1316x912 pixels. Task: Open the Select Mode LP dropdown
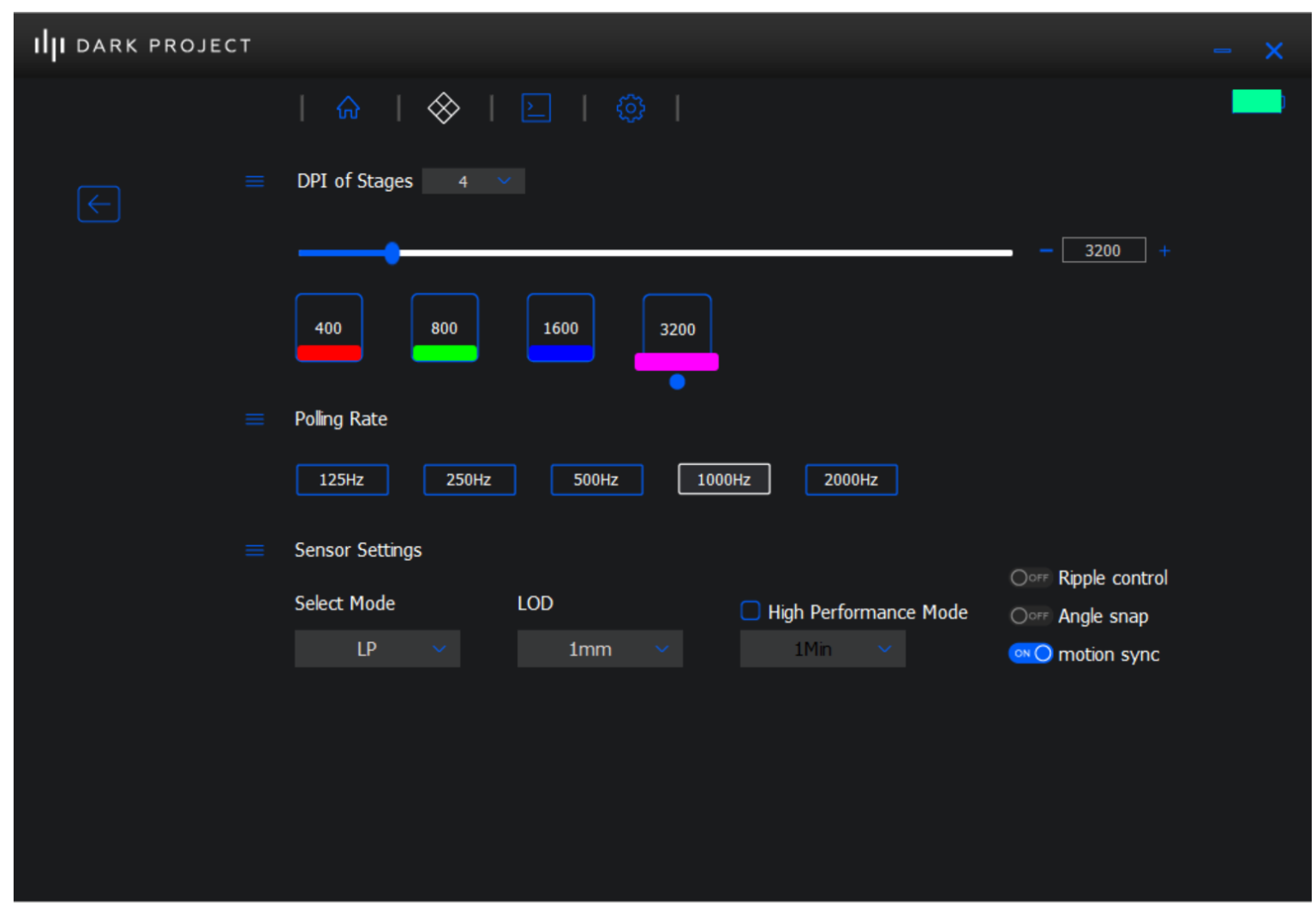(x=377, y=649)
